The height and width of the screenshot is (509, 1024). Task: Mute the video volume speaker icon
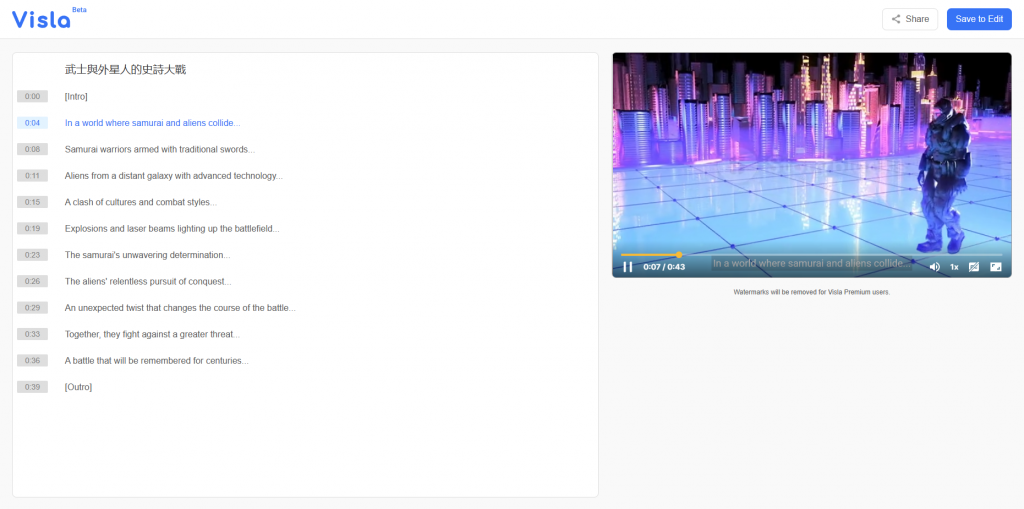click(x=935, y=267)
